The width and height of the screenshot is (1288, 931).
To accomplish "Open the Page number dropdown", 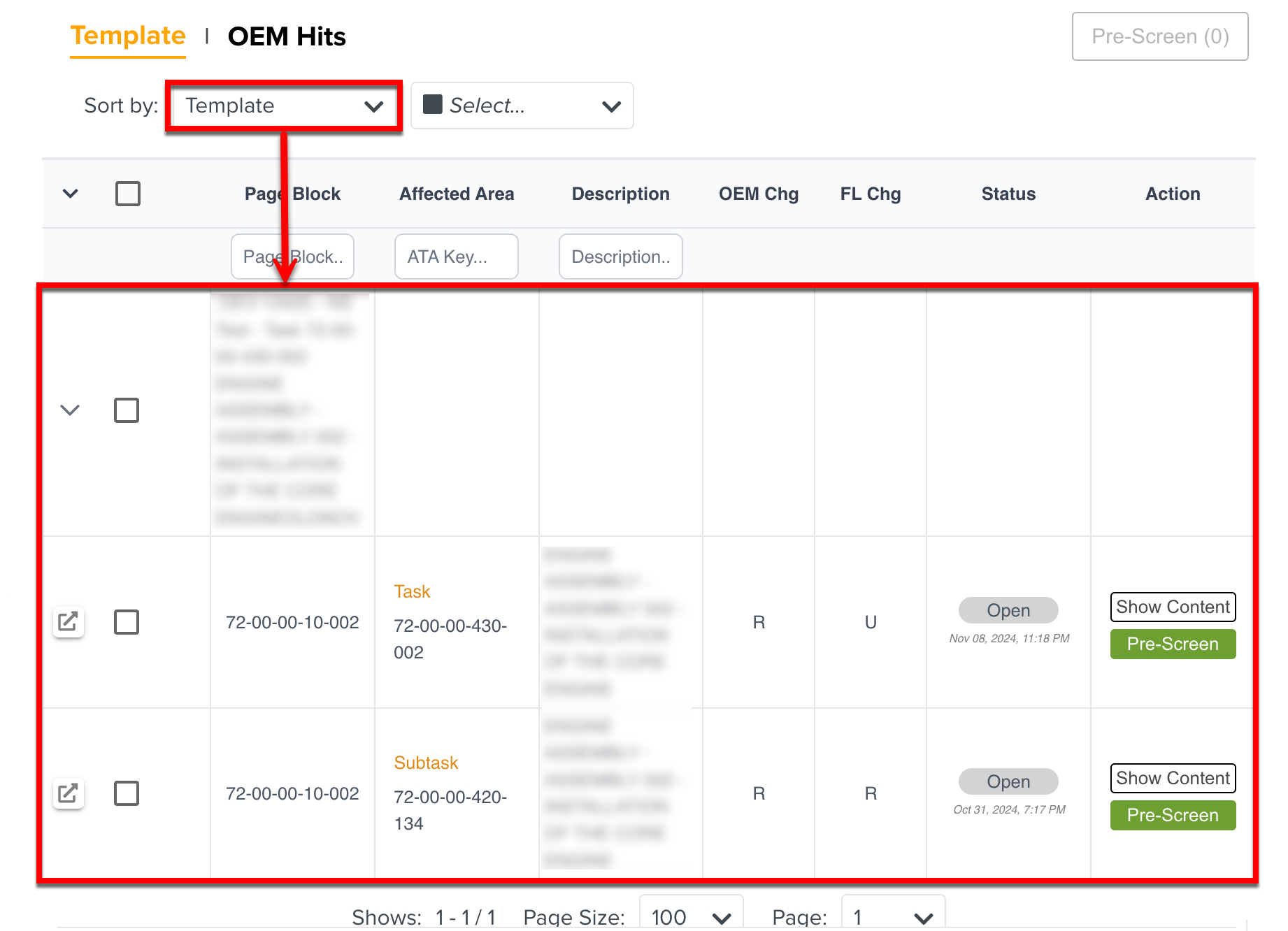I will 892,916.
